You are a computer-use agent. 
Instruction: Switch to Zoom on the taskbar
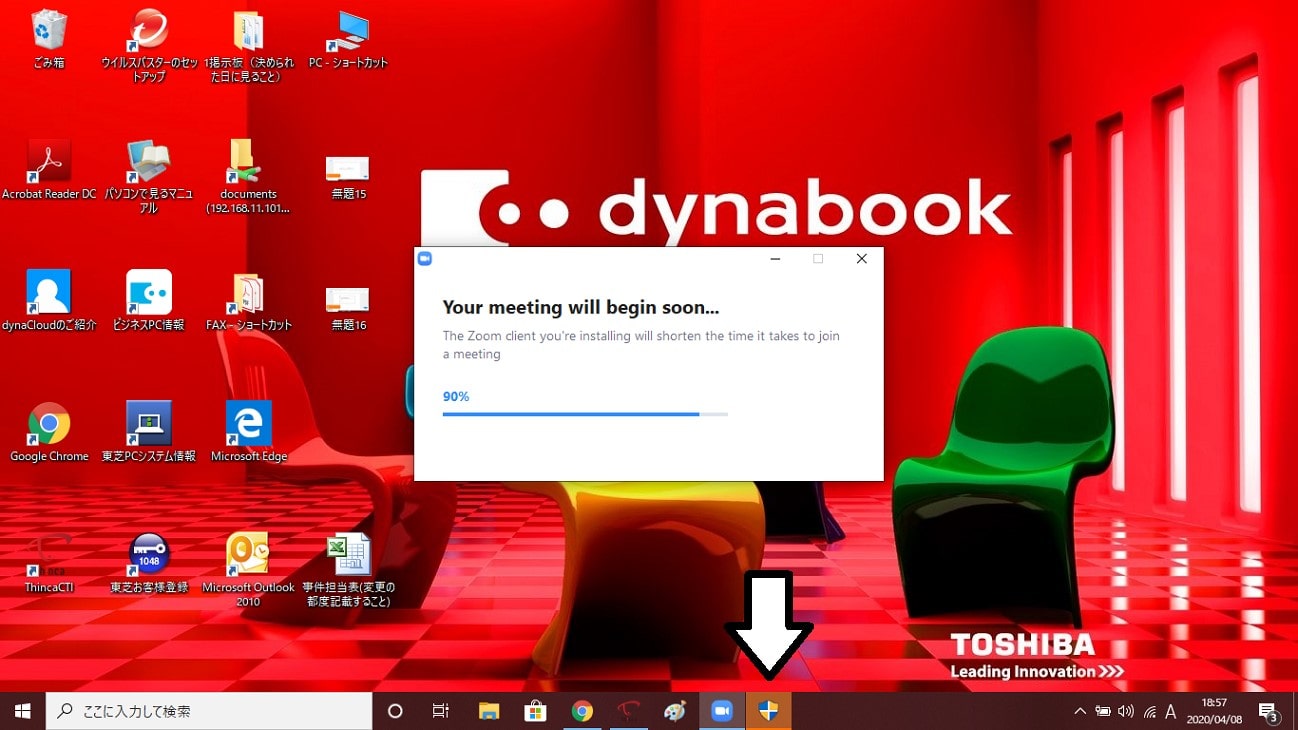[x=721, y=711]
